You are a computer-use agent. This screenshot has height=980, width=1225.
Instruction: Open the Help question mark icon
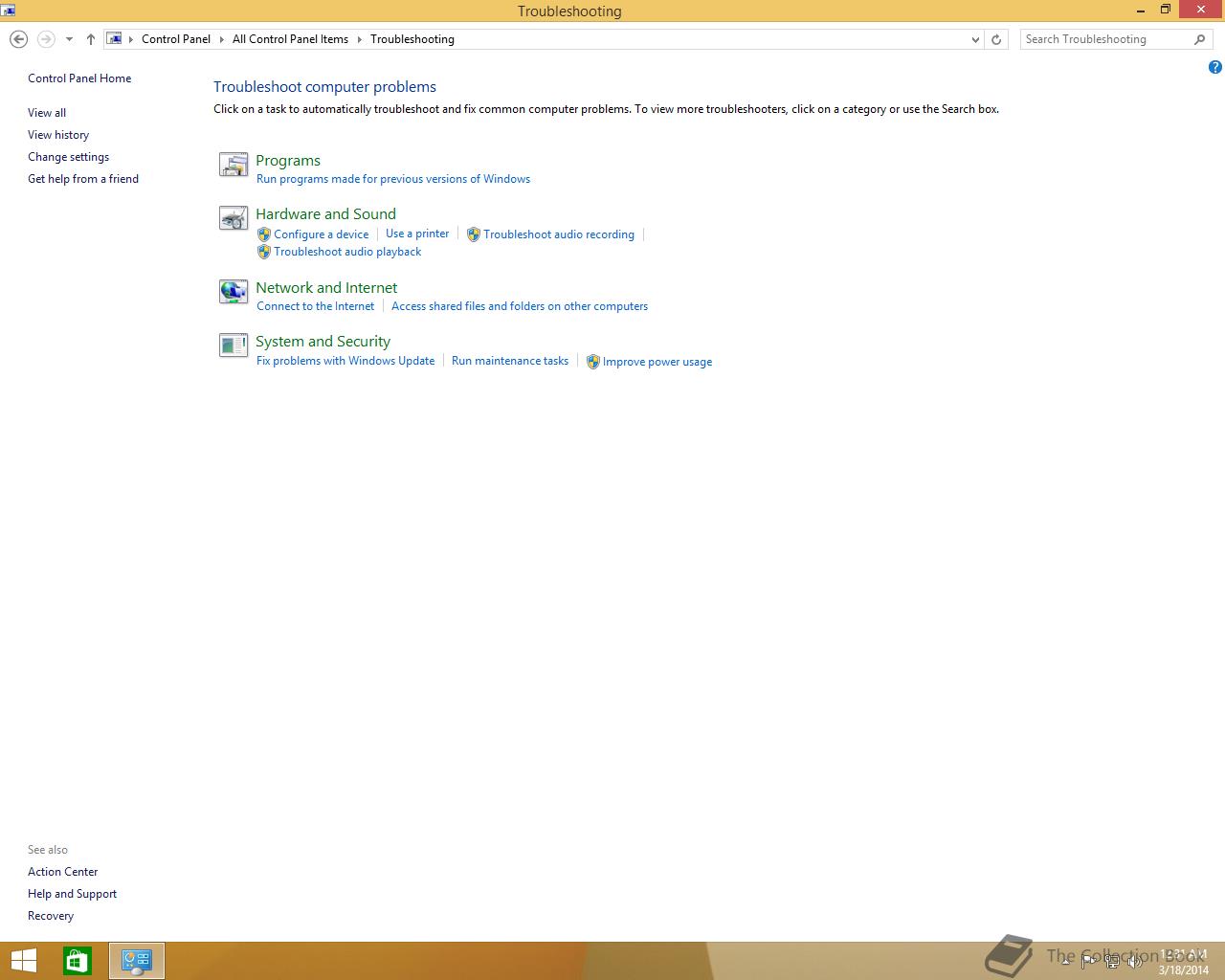click(x=1214, y=67)
